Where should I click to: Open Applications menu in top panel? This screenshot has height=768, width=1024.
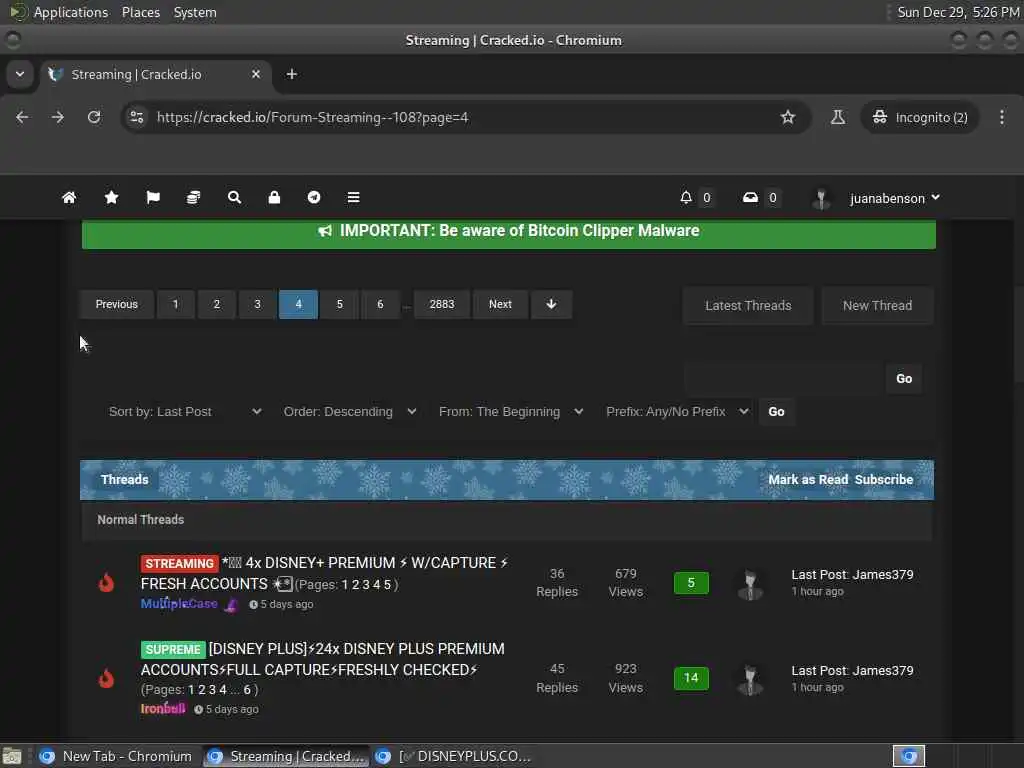click(71, 12)
